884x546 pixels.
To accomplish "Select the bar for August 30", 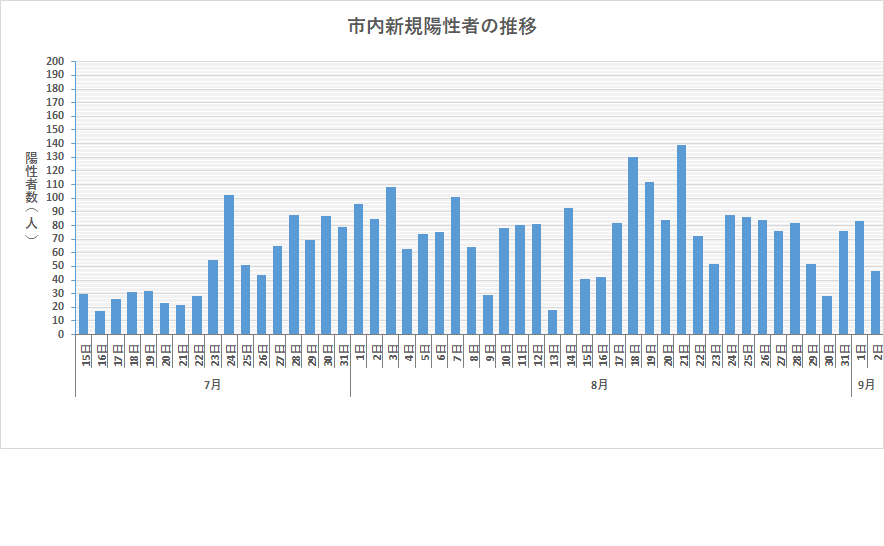I will pyautogui.click(x=827, y=315).
